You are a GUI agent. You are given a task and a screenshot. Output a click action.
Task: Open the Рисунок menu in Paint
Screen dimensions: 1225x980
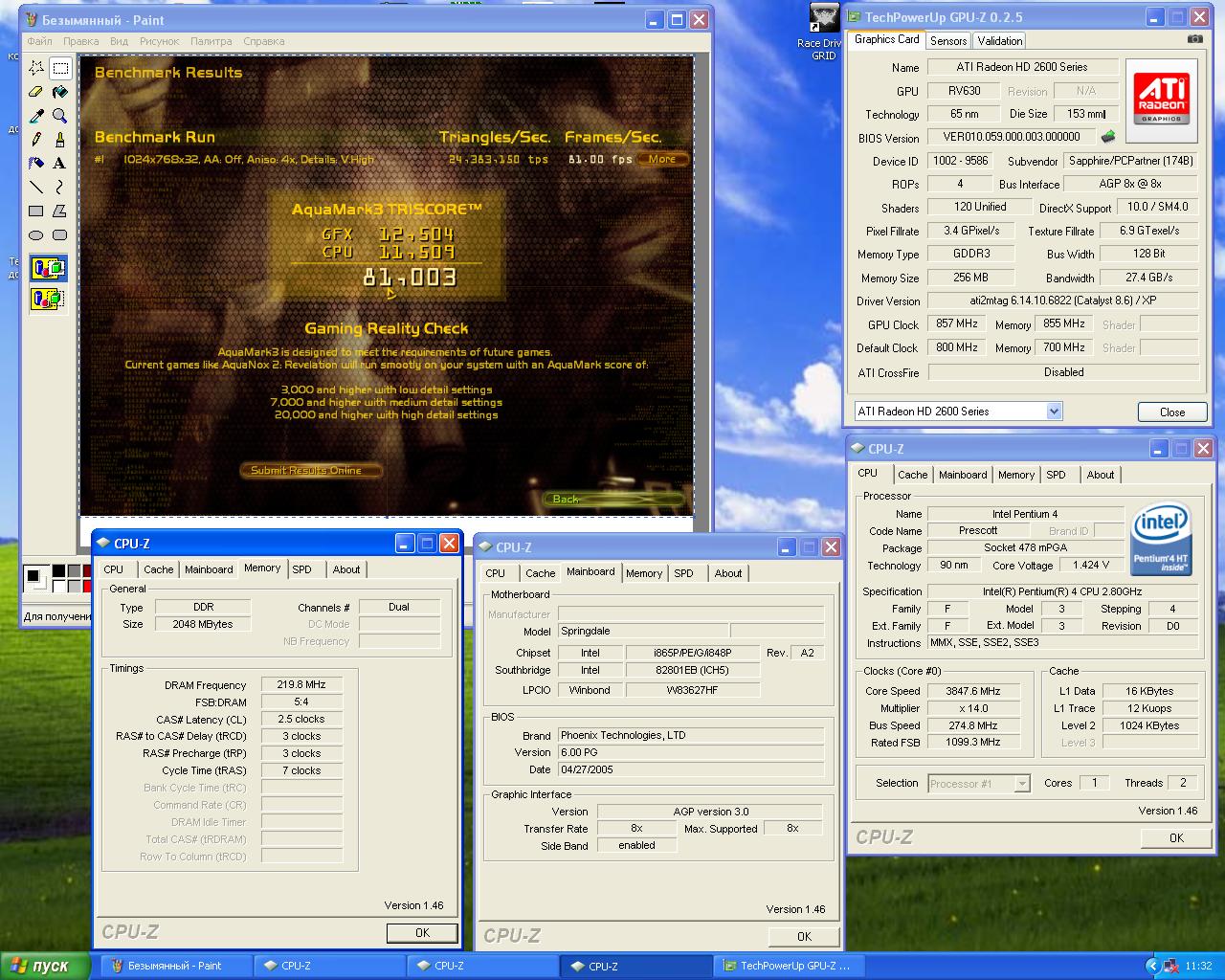[159, 41]
